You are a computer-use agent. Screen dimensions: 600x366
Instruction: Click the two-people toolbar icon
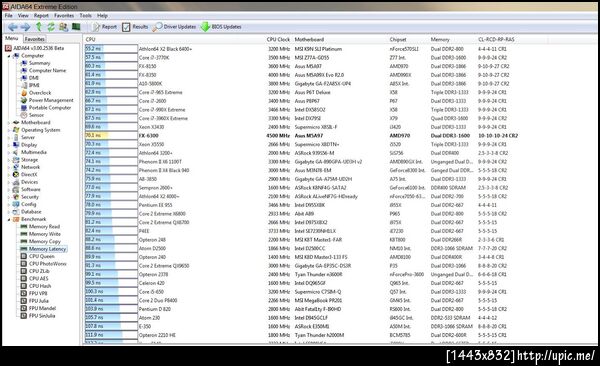coord(63,27)
